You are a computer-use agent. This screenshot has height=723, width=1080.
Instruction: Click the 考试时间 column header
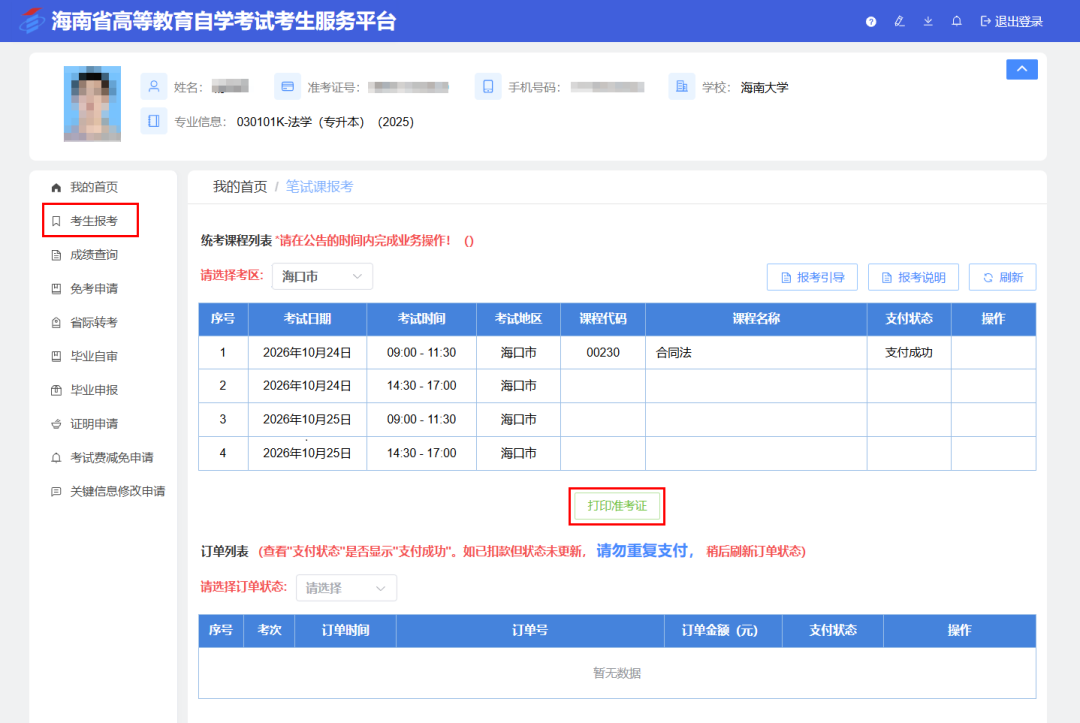pyautogui.click(x=422, y=319)
